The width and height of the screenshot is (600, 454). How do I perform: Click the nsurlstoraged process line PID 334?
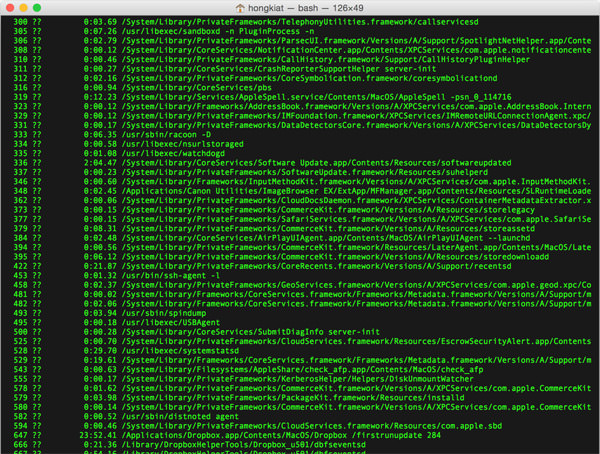[129, 144]
